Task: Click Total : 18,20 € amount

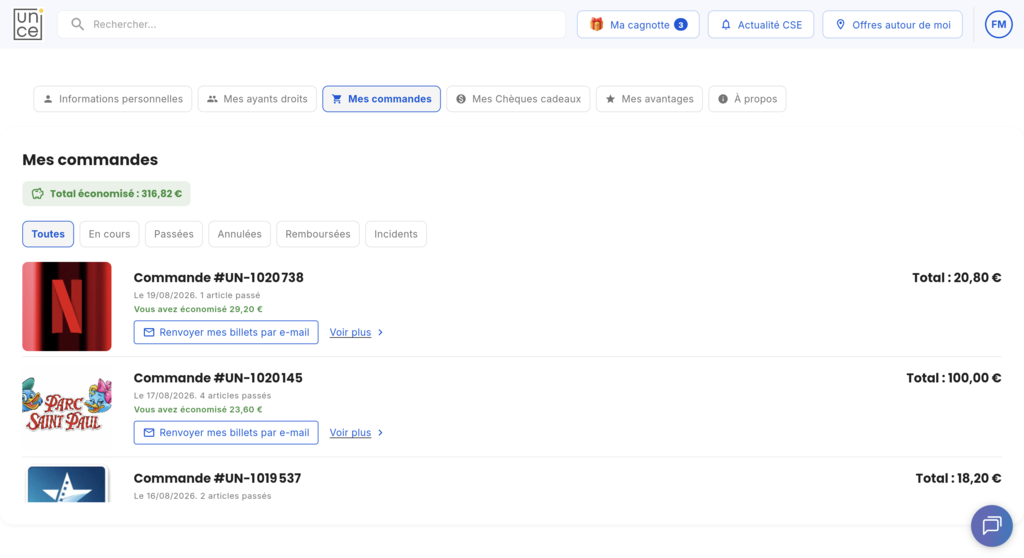Action: click(x=958, y=478)
